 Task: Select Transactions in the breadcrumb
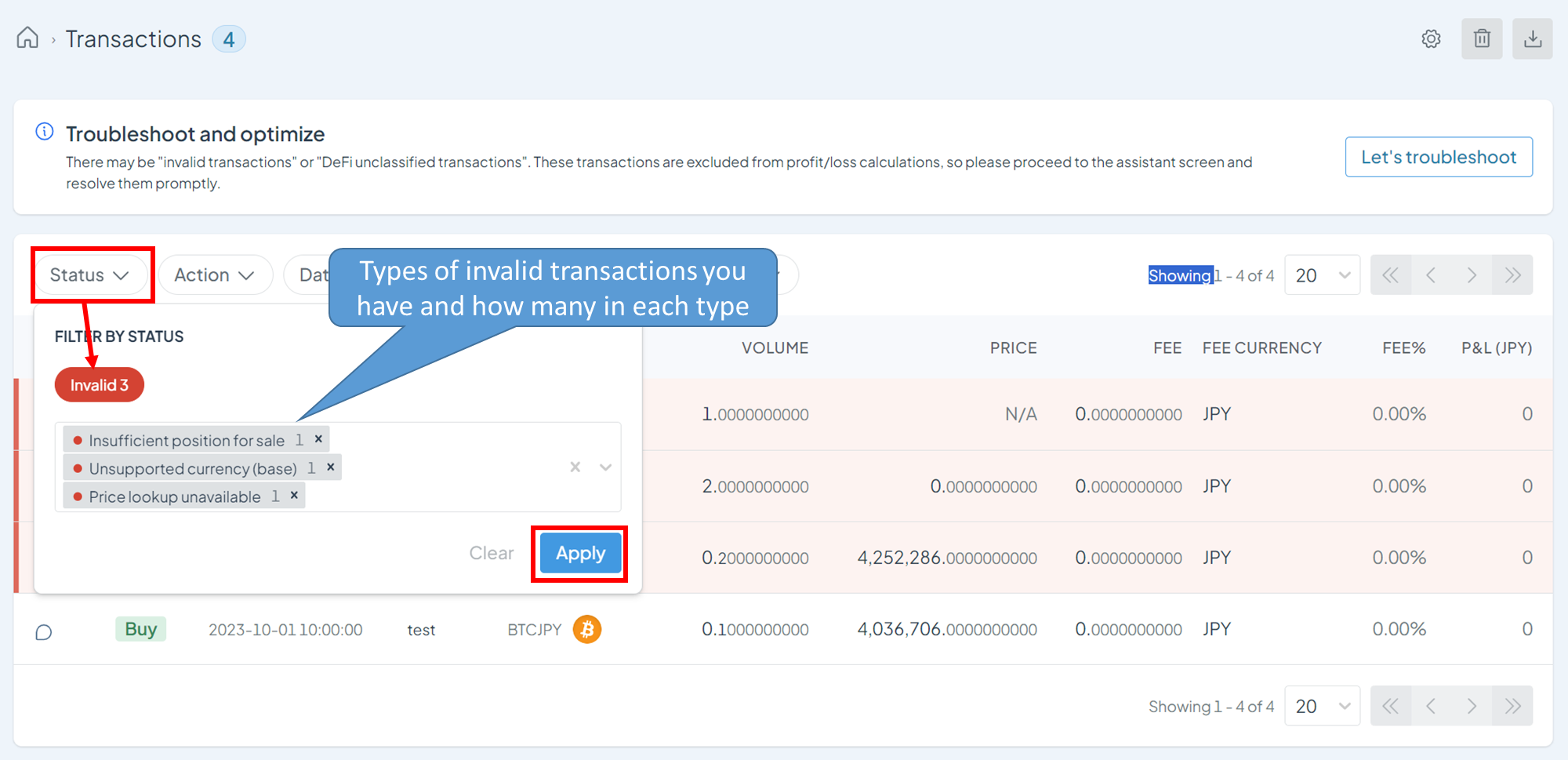[133, 38]
